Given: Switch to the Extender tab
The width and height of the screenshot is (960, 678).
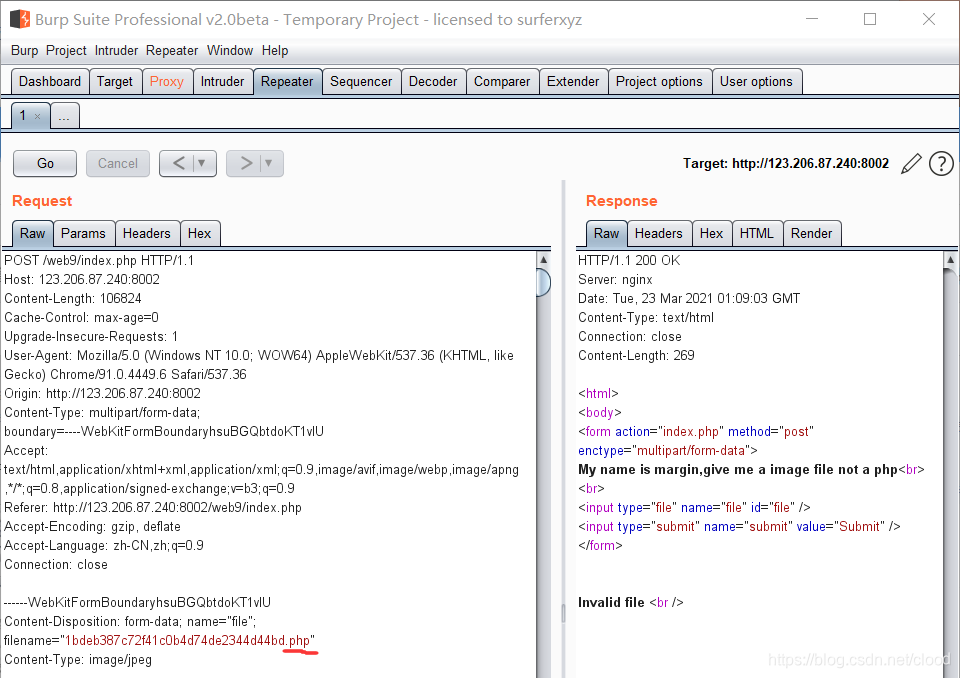Looking at the screenshot, I should (573, 81).
